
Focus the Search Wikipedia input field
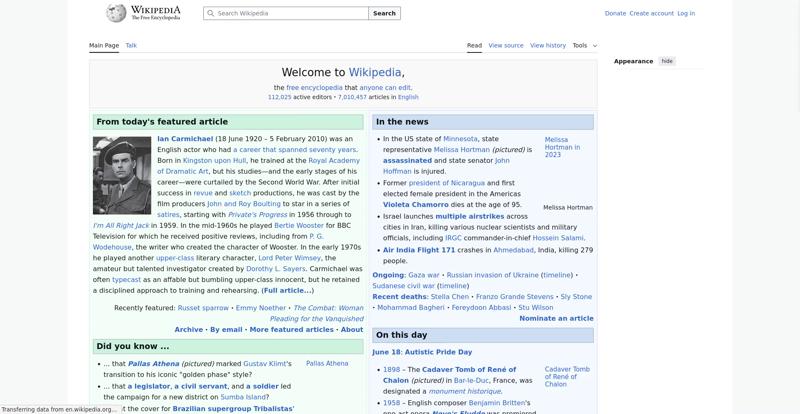click(x=286, y=13)
